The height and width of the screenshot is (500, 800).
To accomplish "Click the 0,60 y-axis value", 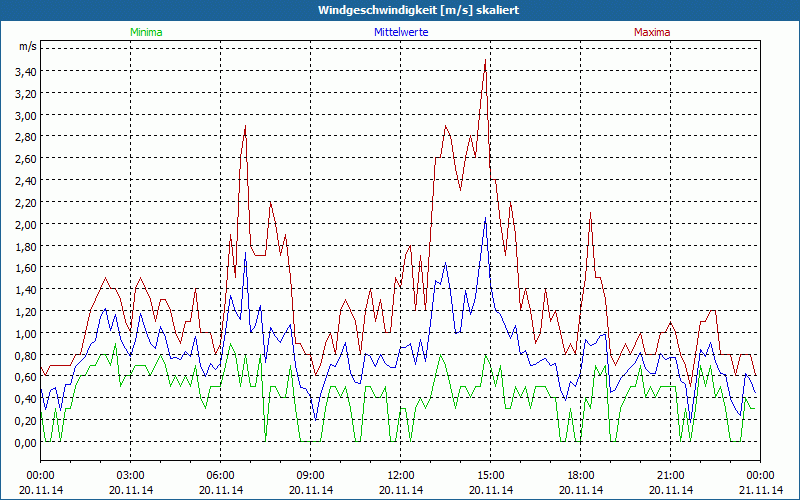I will (26, 377).
